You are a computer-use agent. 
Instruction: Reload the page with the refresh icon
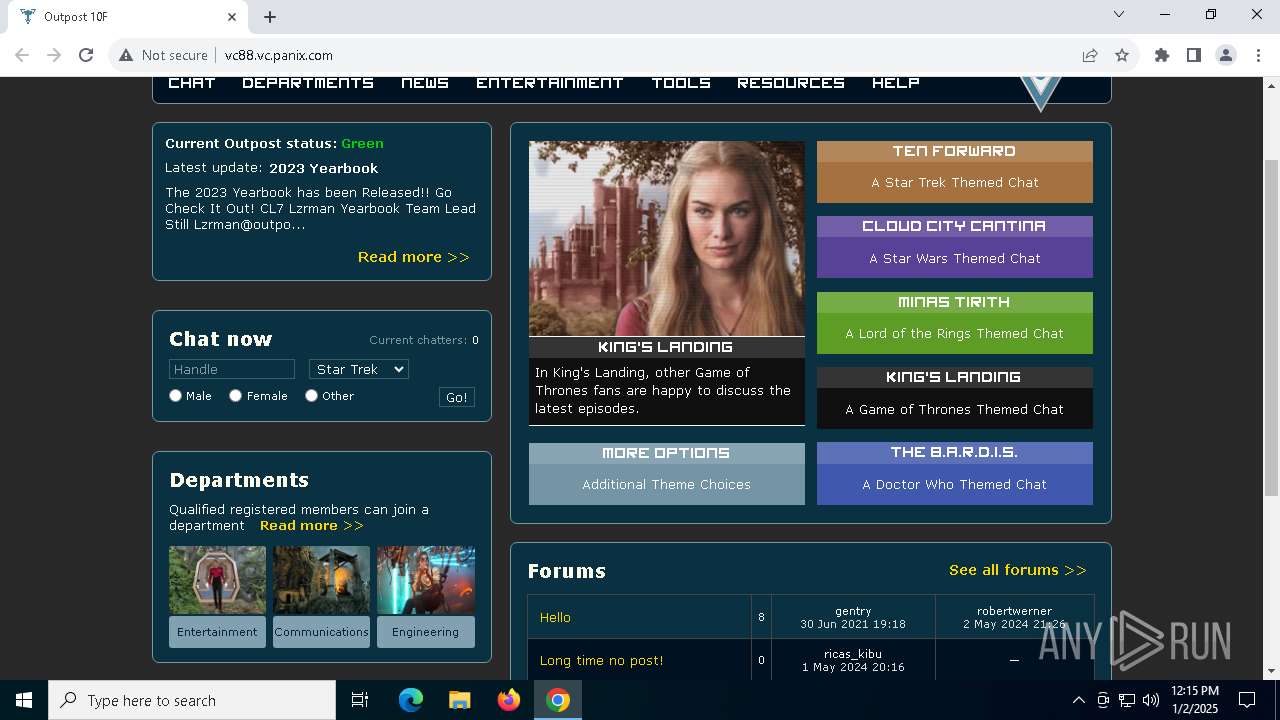[86, 55]
